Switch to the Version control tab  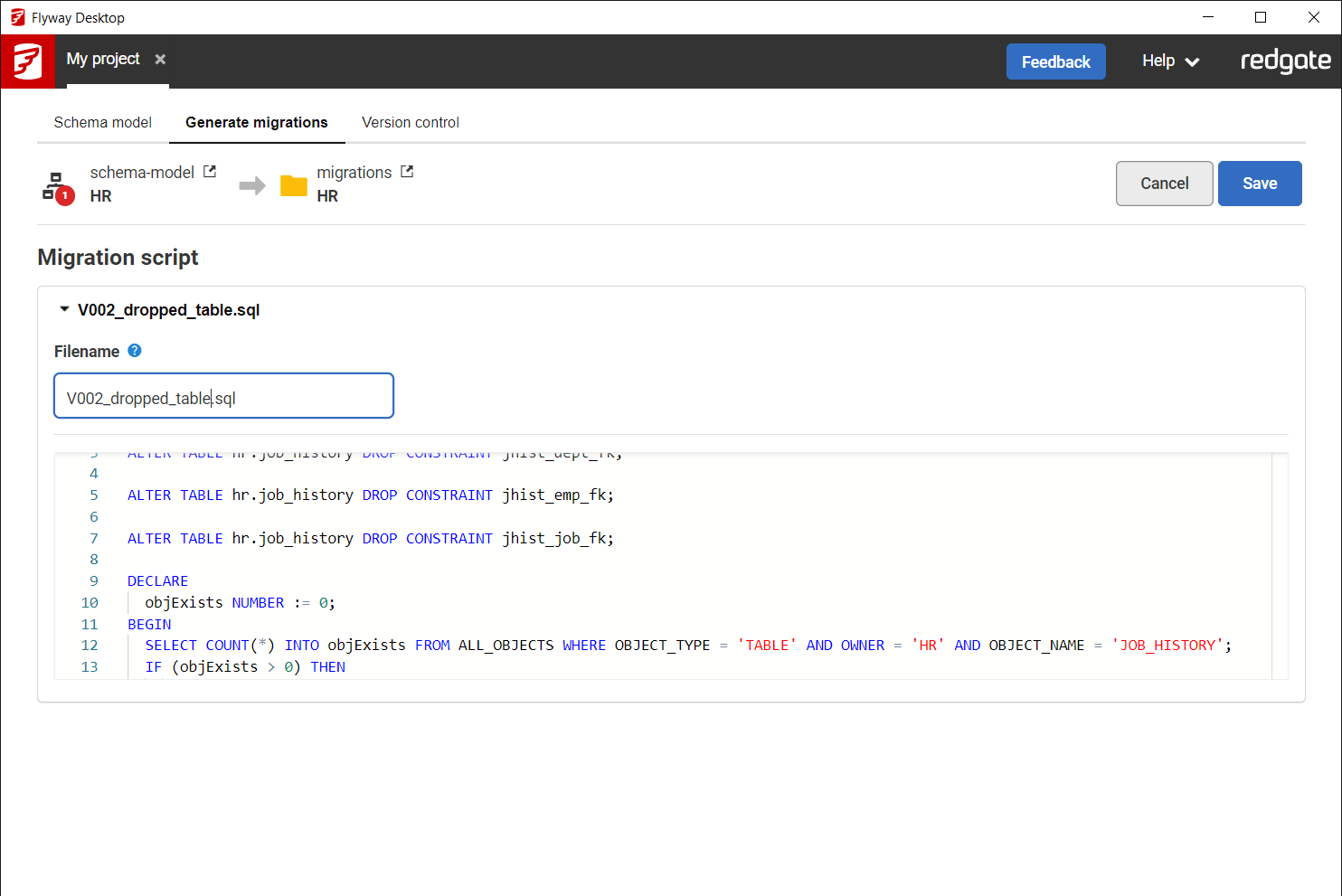[x=410, y=122]
